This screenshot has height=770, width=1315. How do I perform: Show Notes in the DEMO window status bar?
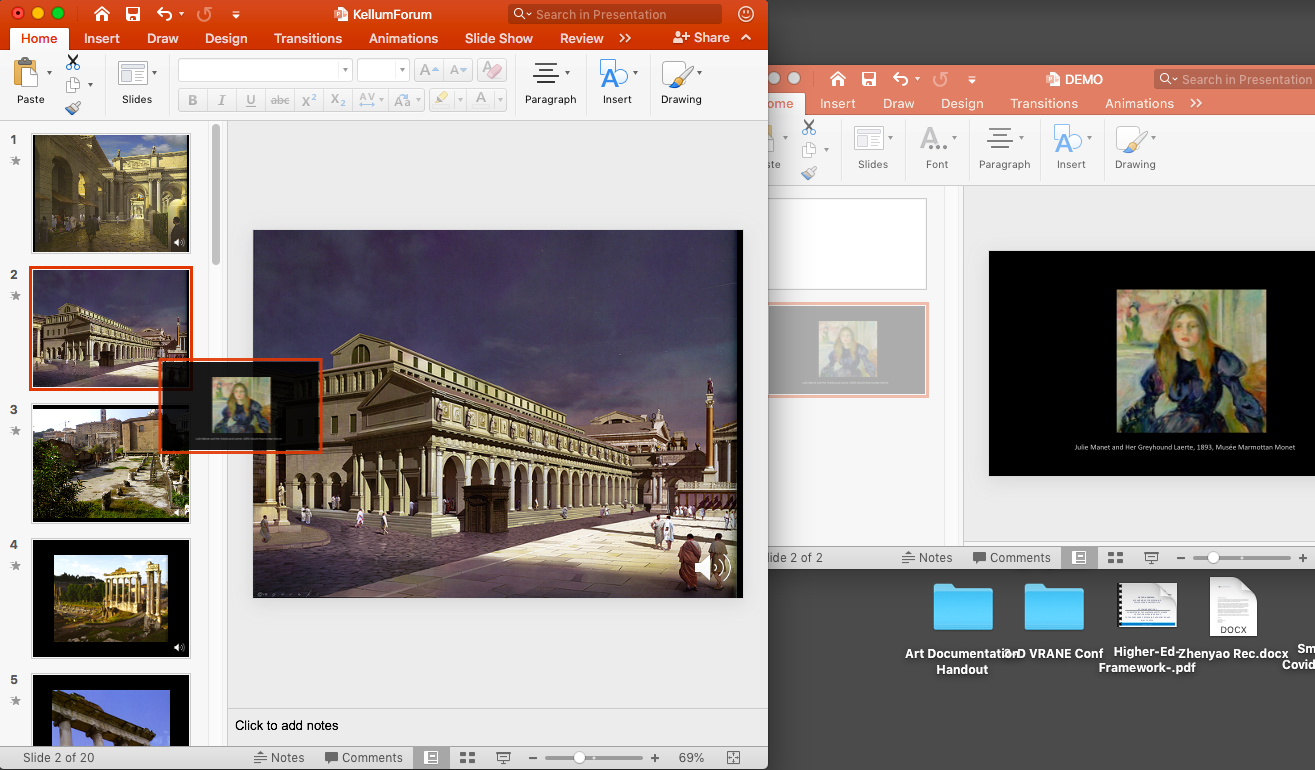point(927,558)
